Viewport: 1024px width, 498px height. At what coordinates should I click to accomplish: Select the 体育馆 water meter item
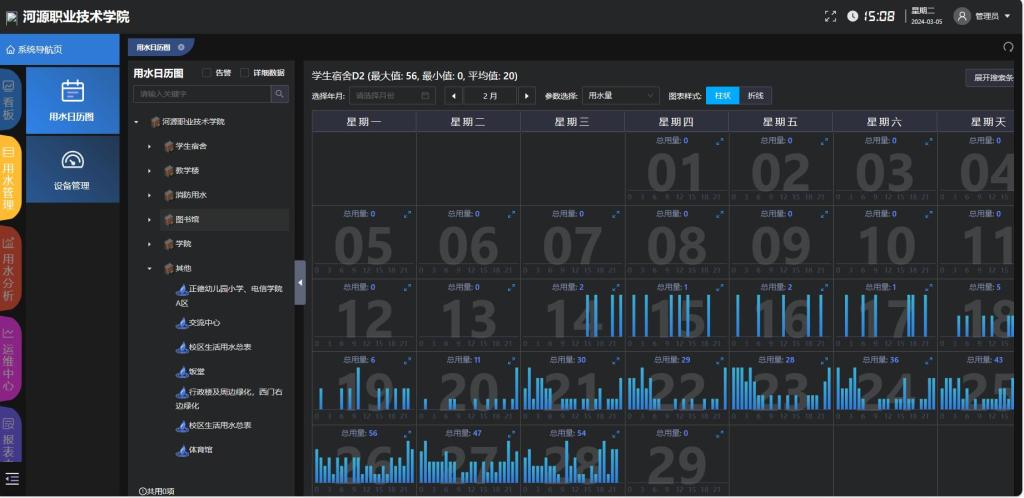pos(201,450)
